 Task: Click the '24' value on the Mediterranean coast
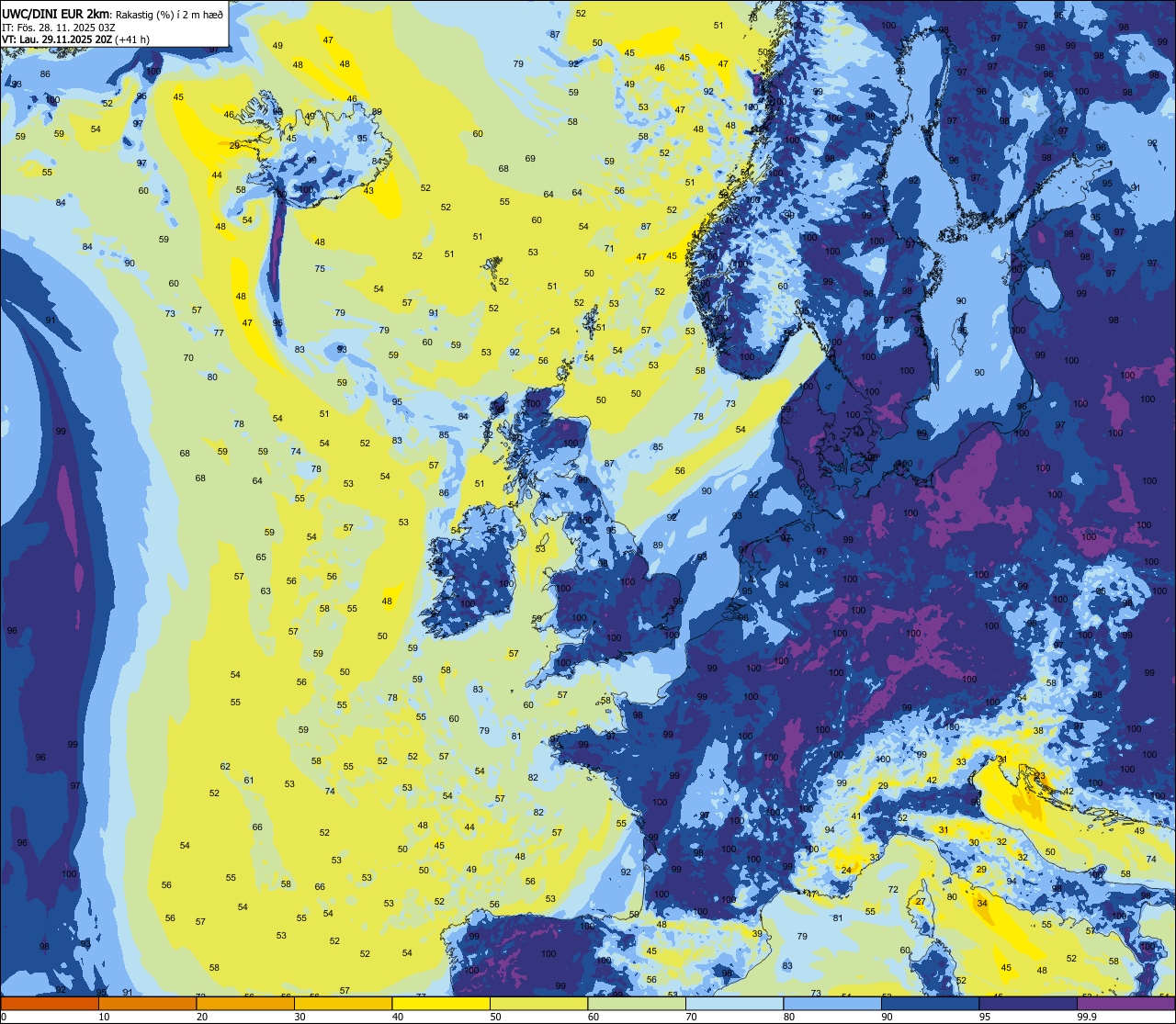846,870
